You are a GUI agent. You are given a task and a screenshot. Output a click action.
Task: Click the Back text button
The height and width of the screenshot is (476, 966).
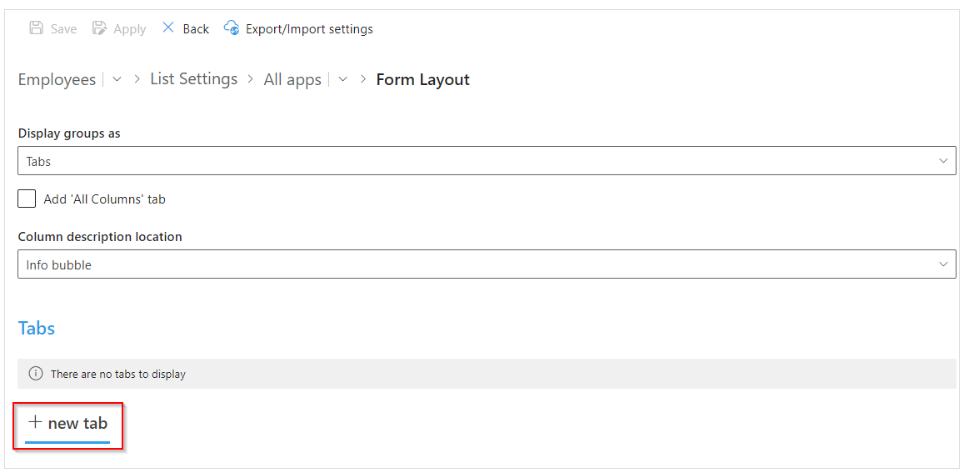click(196, 29)
